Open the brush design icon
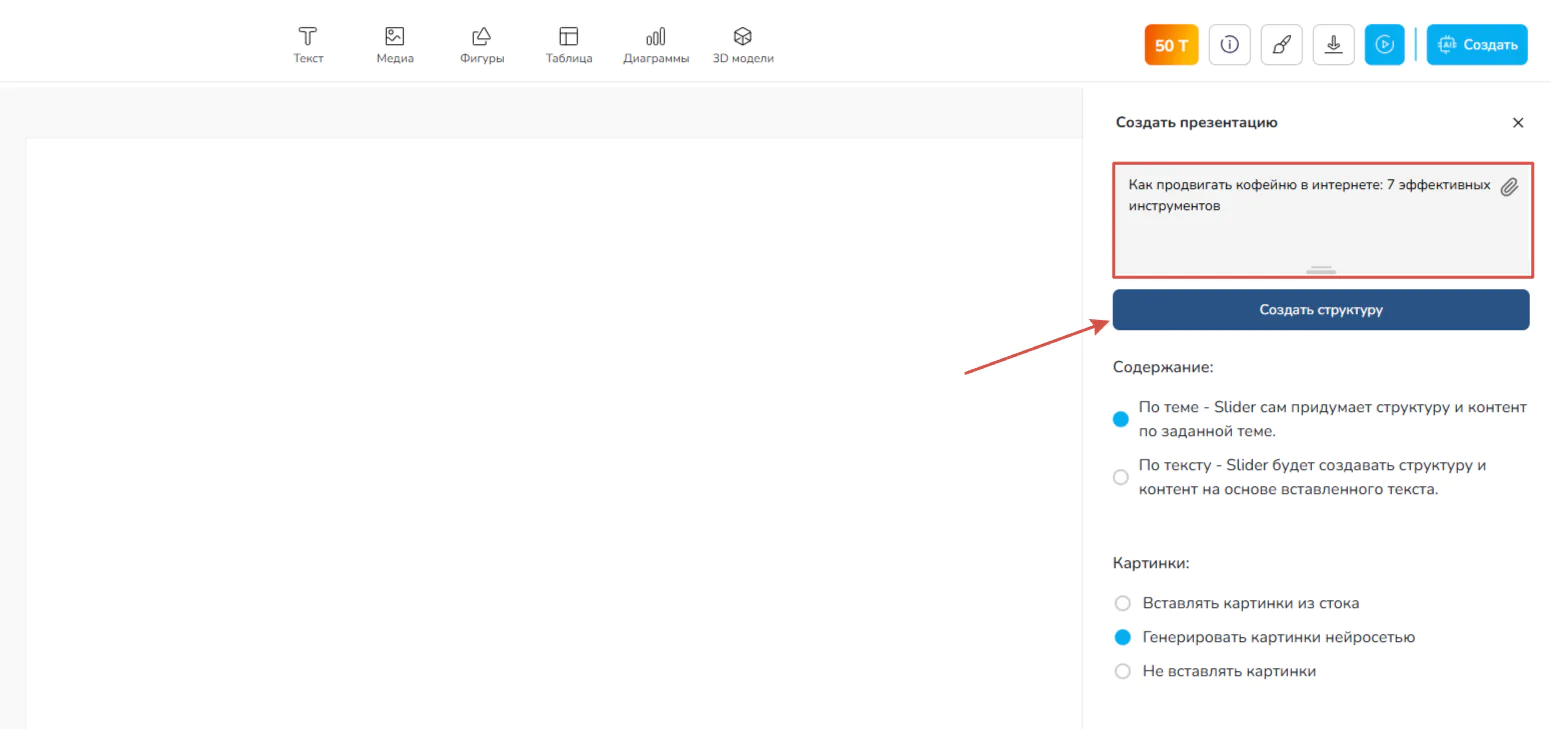 click(1281, 45)
